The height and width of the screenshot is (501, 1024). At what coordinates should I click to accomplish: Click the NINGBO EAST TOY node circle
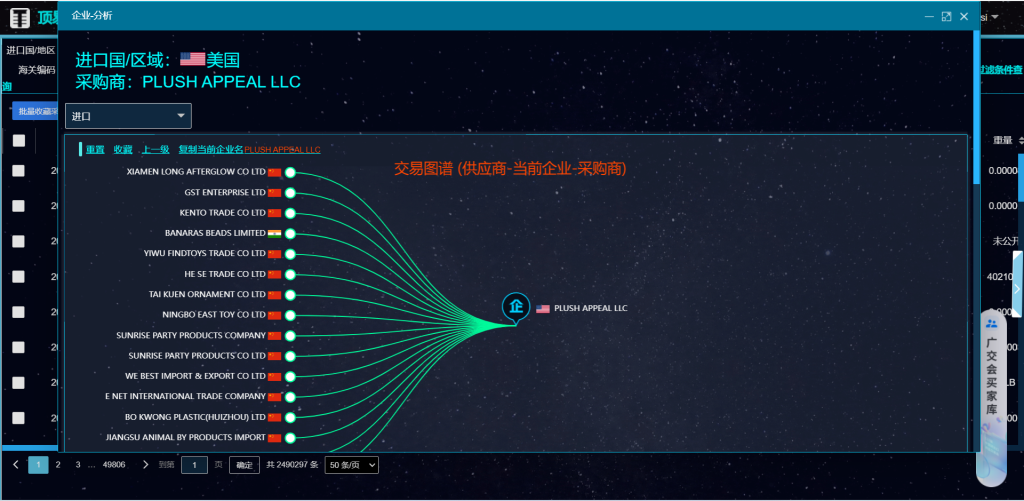point(290,315)
